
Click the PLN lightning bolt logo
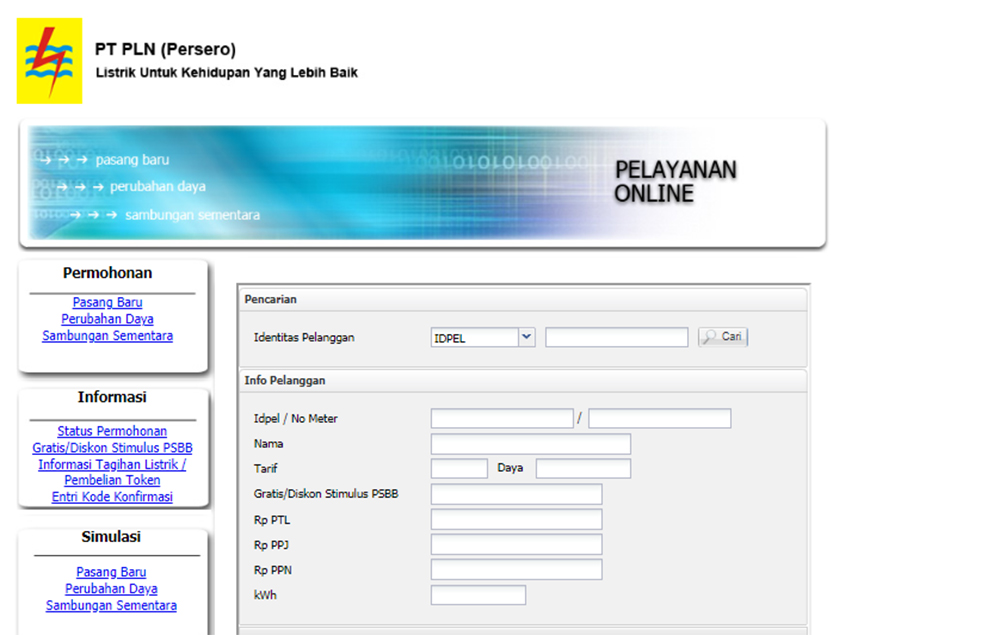point(49,61)
